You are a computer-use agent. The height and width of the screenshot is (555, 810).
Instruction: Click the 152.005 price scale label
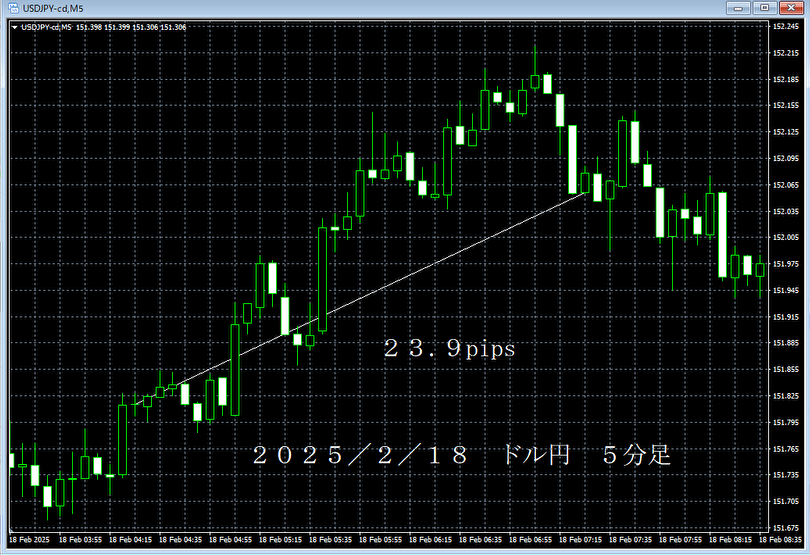785,237
